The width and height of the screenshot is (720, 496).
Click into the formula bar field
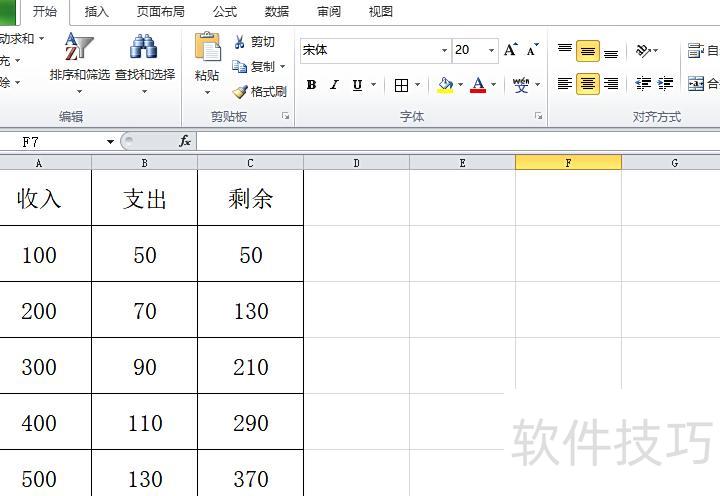pyautogui.click(x=458, y=141)
